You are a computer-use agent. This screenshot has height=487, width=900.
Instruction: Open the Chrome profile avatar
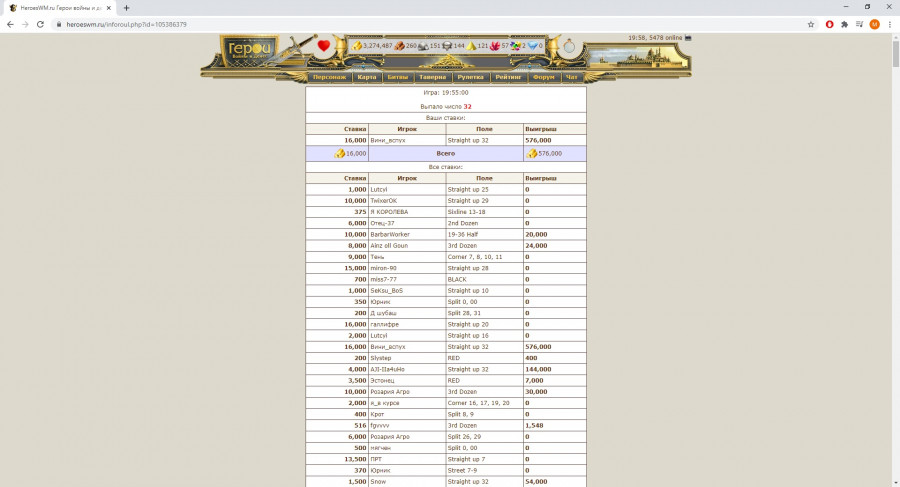pos(874,24)
